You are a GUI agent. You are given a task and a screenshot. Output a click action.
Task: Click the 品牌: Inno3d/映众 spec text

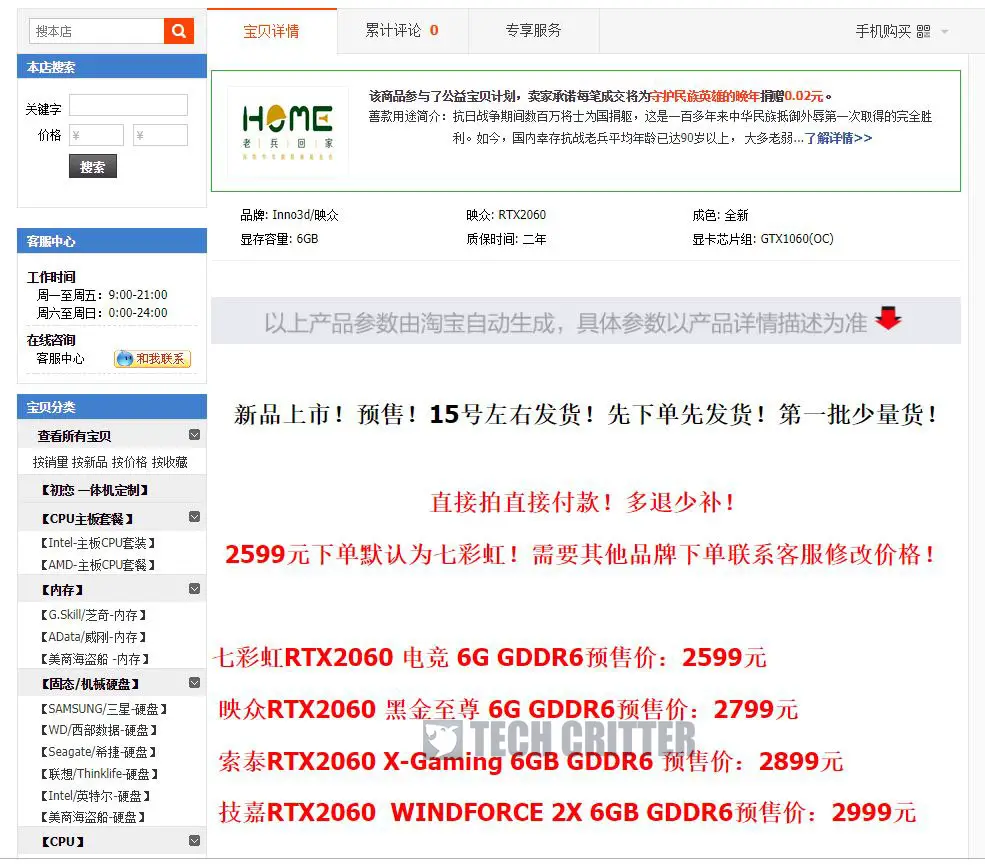290,215
